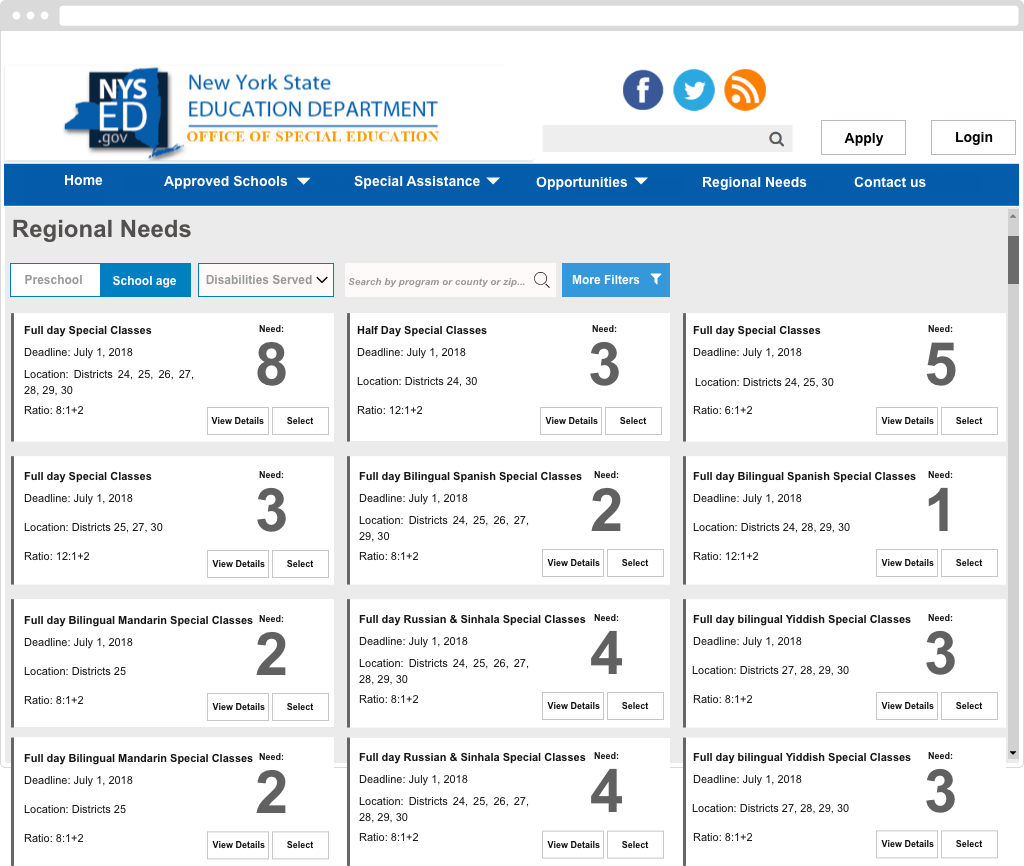Viewport: 1024px width, 866px height.
Task: Click the funnel icon on More Filters
Action: tap(656, 280)
